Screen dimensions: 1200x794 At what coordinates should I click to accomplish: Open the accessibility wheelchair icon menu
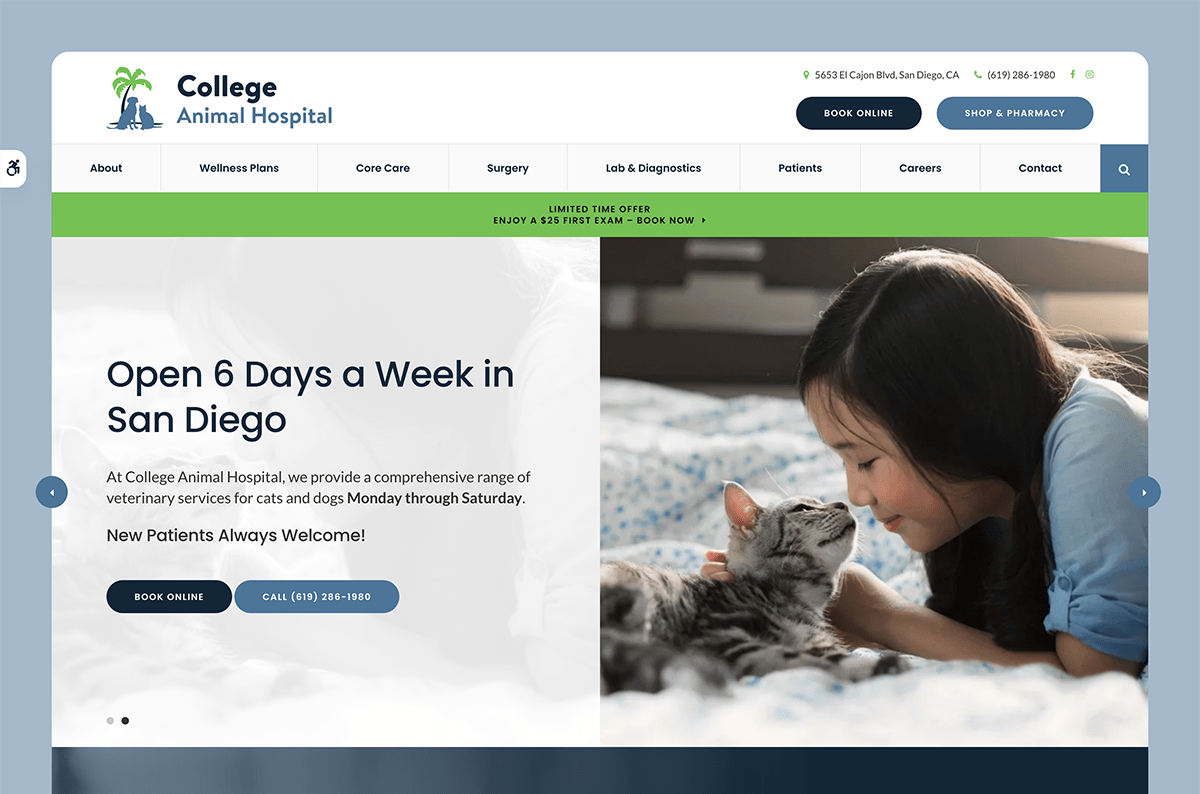[13, 168]
